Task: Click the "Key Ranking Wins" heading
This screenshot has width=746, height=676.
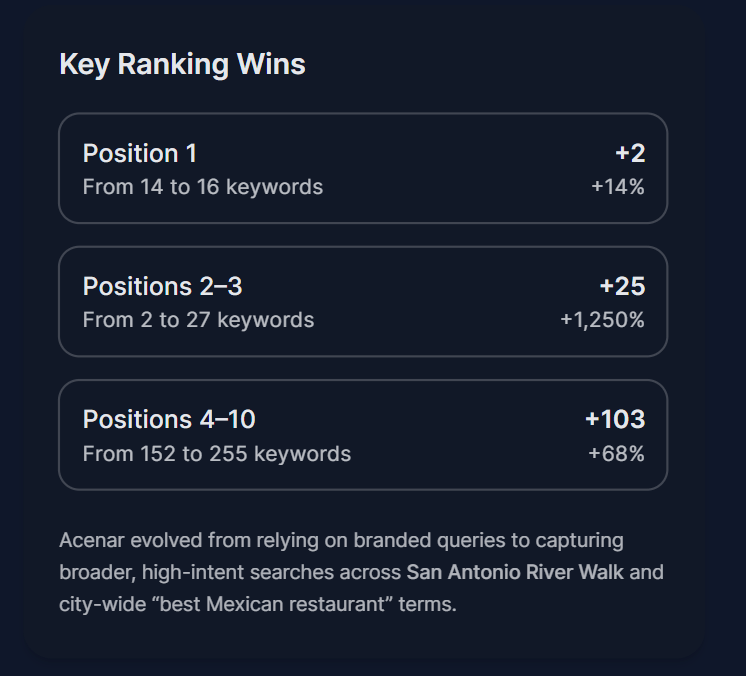Action: [182, 64]
